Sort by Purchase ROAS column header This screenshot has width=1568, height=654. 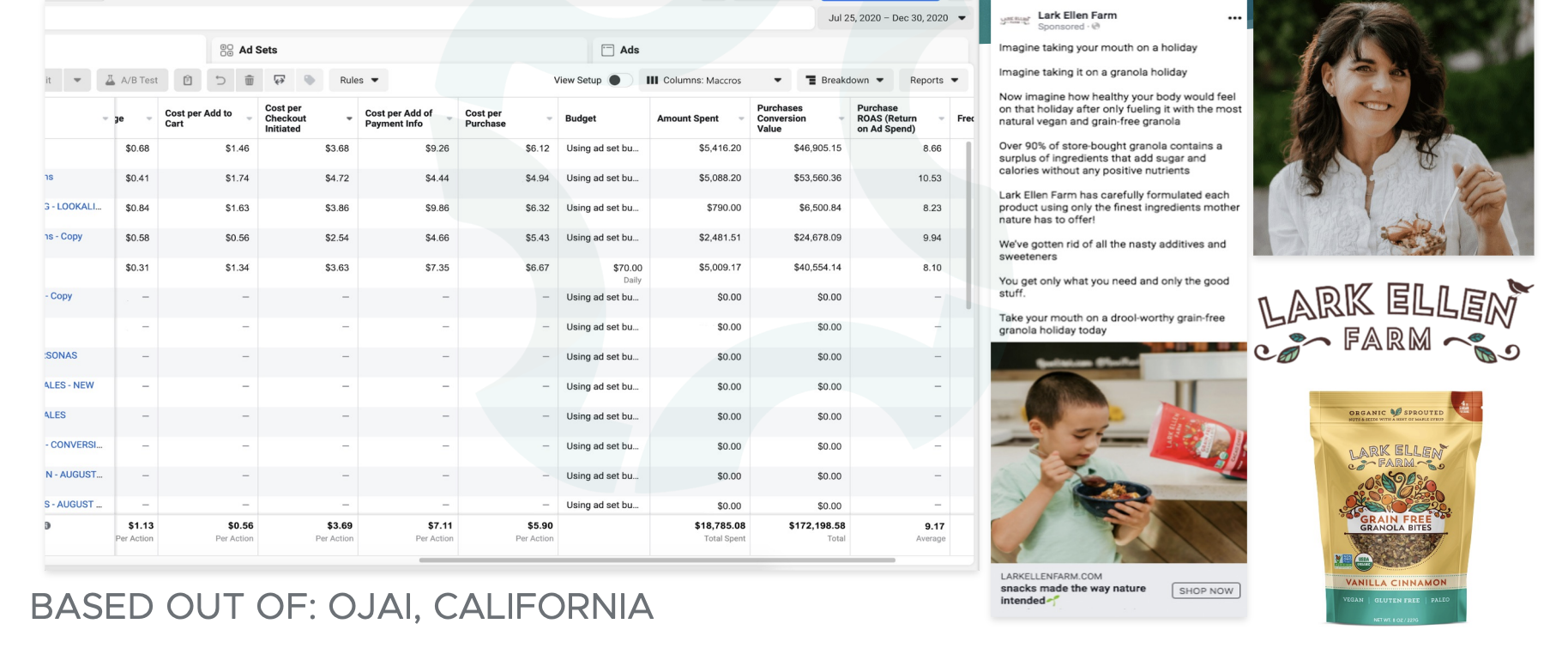(x=901, y=118)
